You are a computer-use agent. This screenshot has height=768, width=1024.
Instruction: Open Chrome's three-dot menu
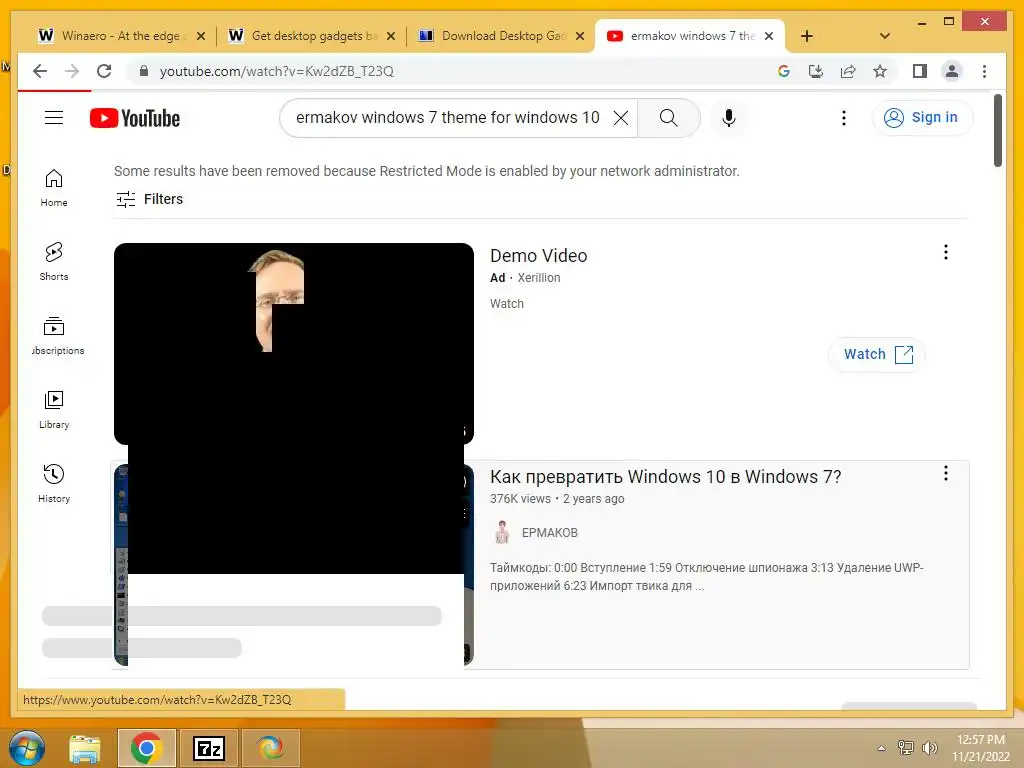pyautogui.click(x=984, y=71)
